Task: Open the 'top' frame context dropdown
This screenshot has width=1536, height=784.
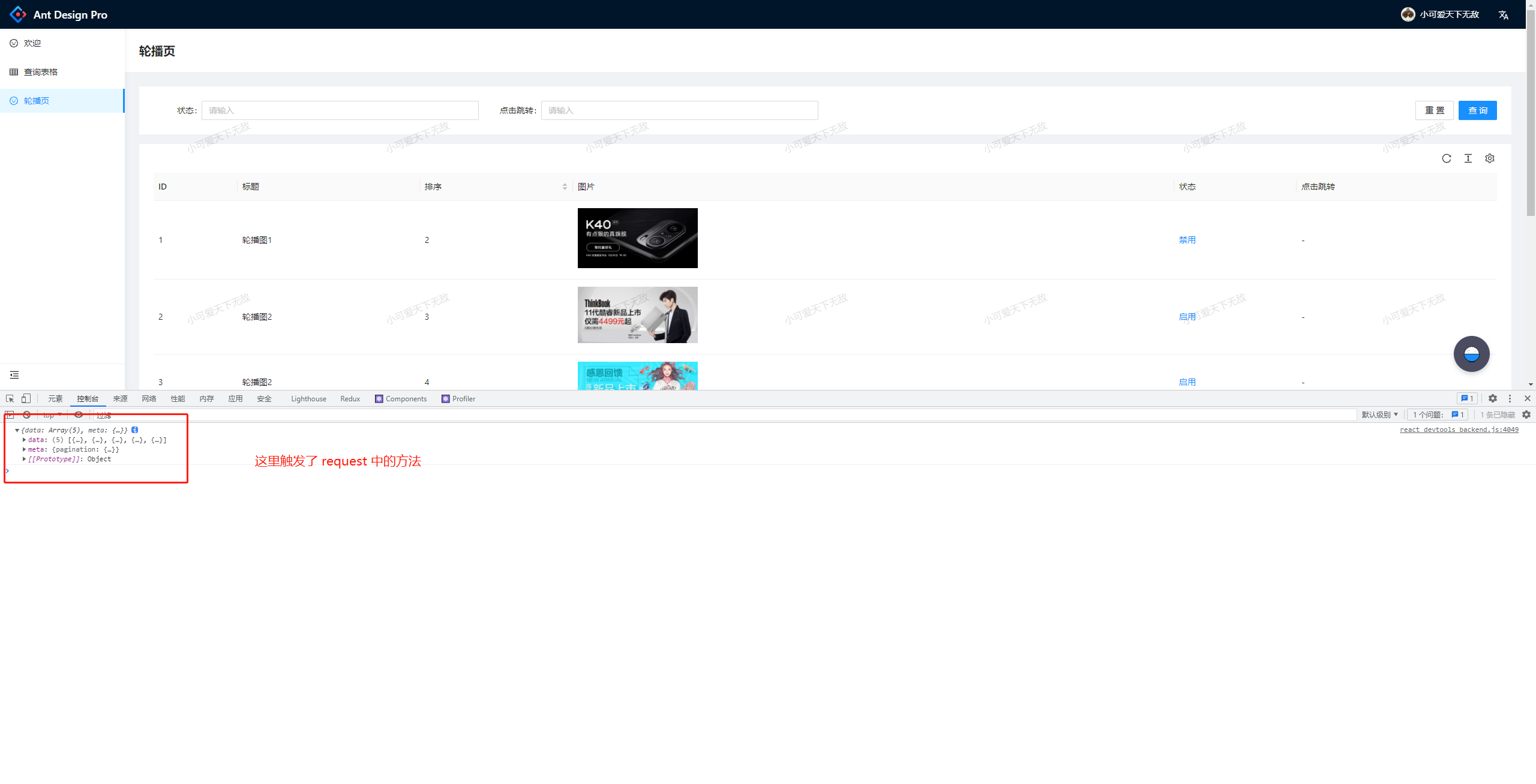Action: point(51,414)
